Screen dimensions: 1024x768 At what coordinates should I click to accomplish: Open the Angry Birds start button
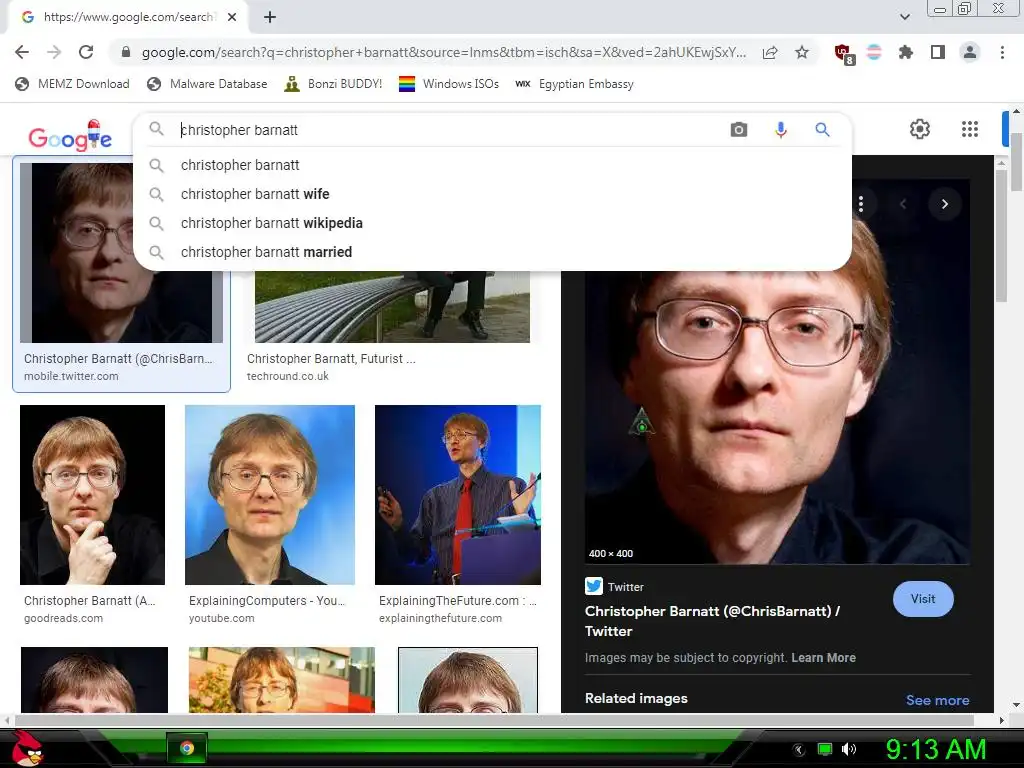pyautogui.click(x=27, y=748)
